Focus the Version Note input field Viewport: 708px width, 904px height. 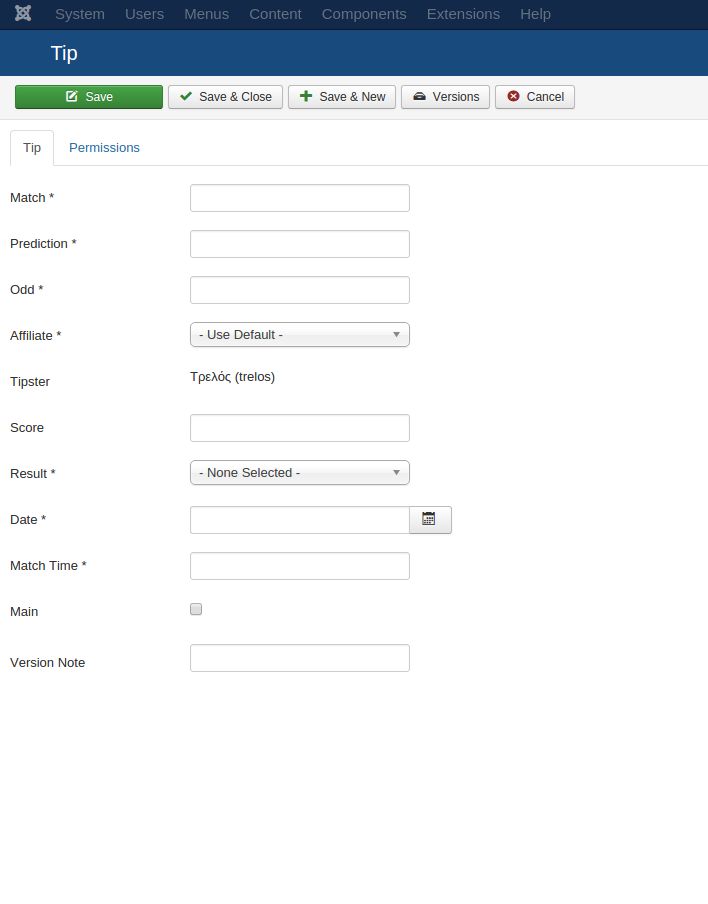point(300,658)
